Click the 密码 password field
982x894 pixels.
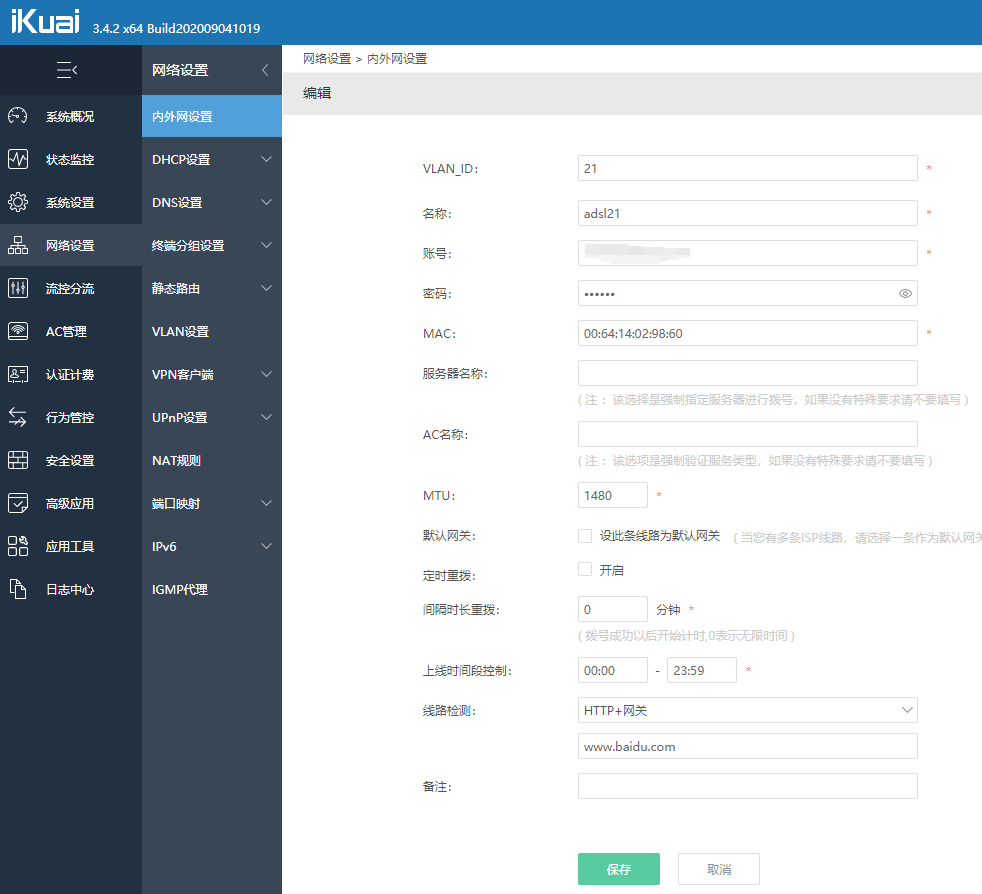(x=748, y=293)
